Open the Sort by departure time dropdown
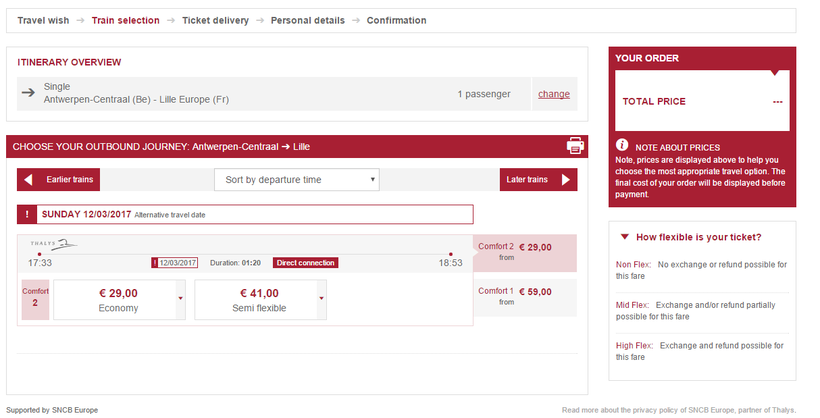 tap(297, 180)
